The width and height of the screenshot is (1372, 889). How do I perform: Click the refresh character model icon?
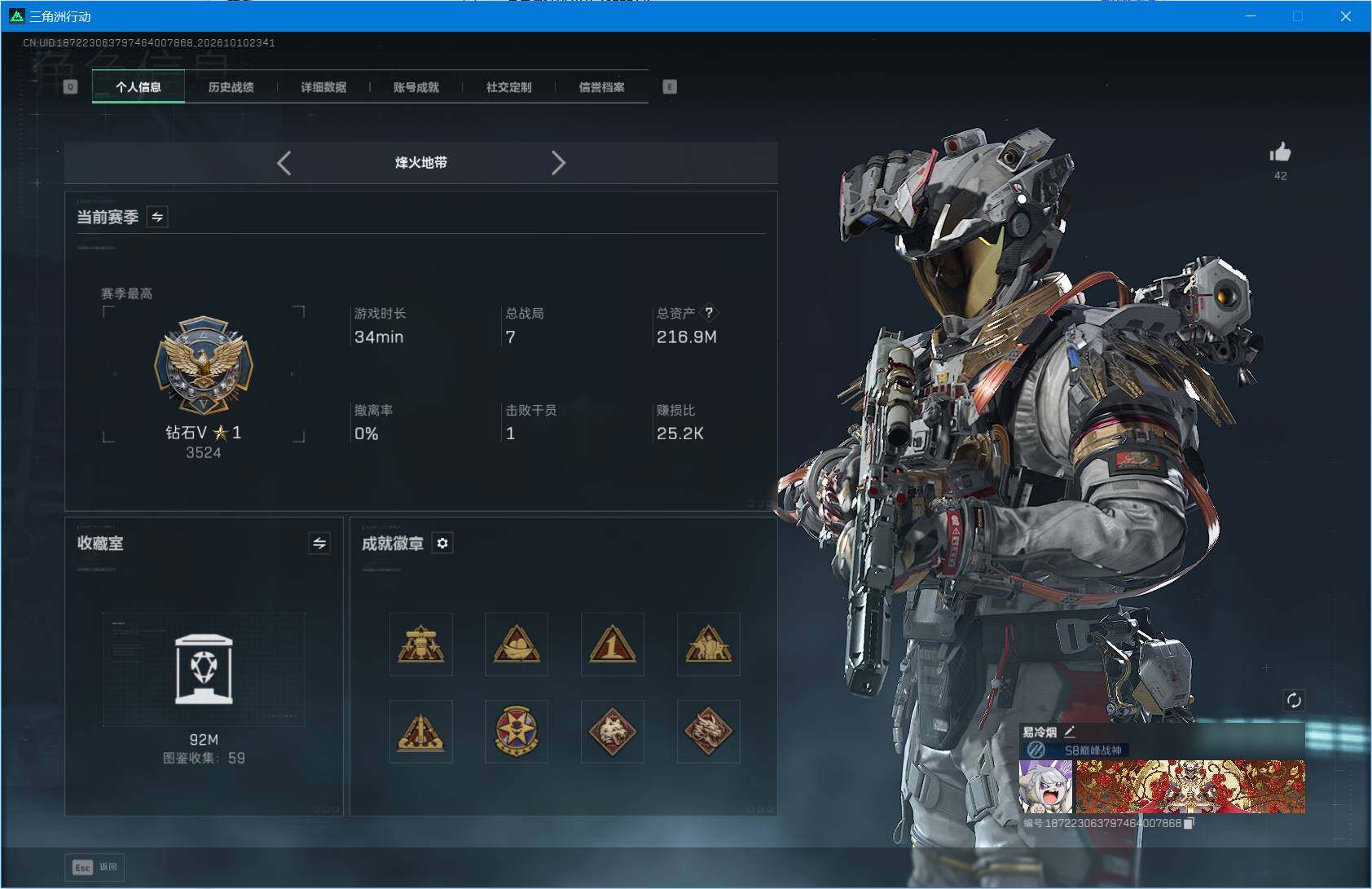1294,701
